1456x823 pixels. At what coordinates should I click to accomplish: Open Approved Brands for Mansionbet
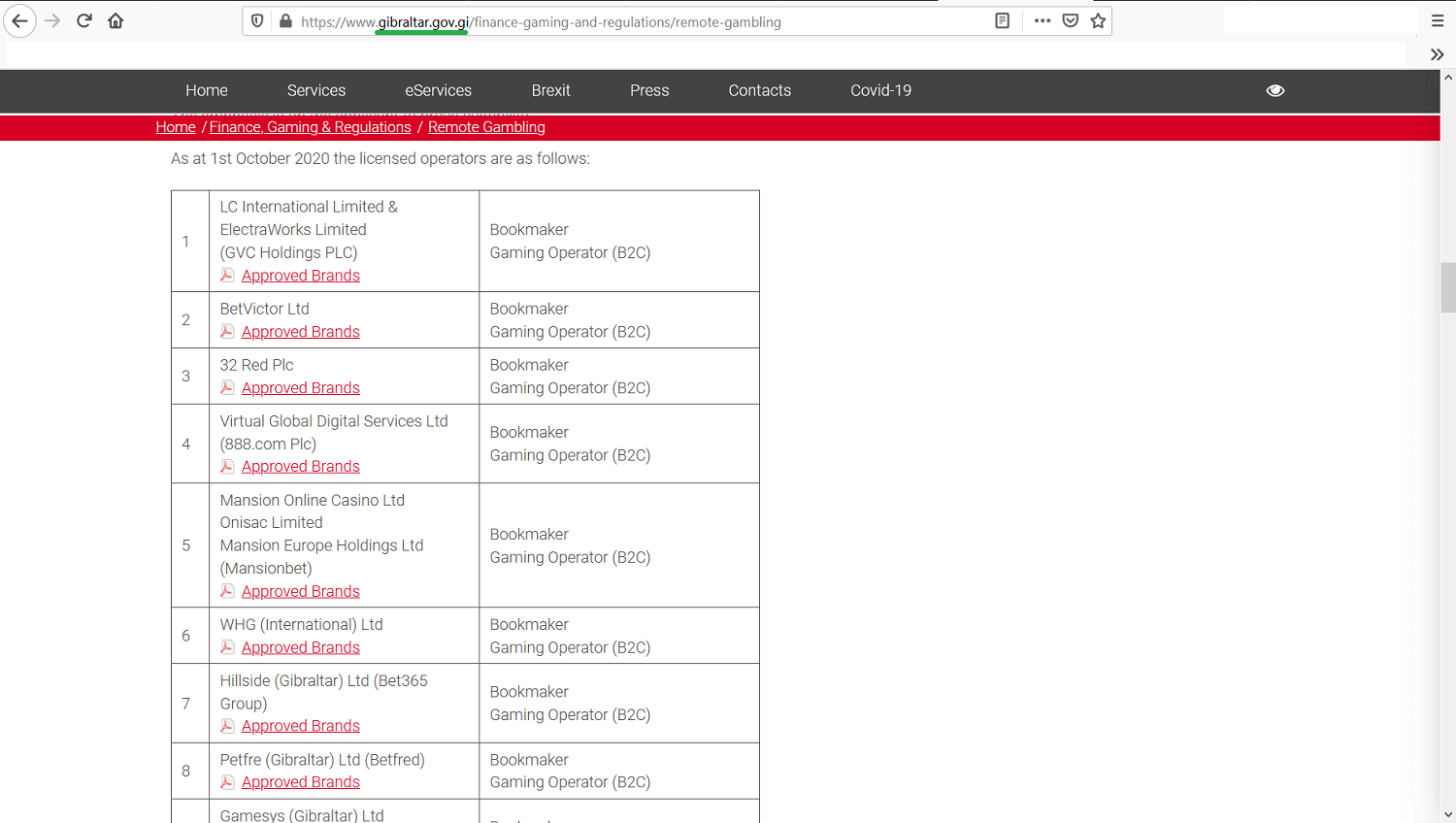(301, 592)
